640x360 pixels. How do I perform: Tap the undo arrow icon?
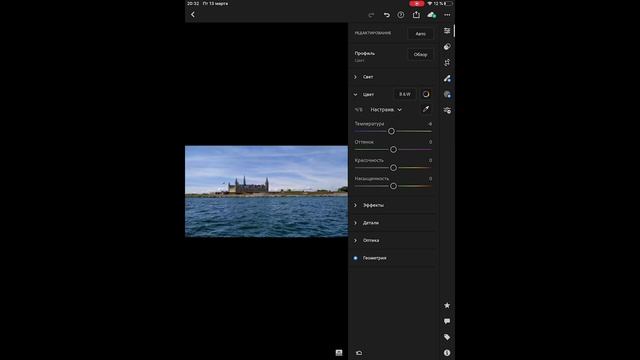click(x=386, y=15)
